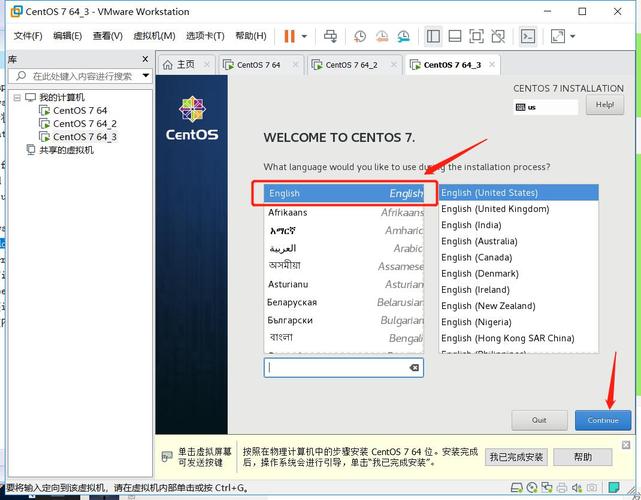Click the Take Snapshot clock icon
The height and width of the screenshot is (500, 641).
(x=360, y=36)
